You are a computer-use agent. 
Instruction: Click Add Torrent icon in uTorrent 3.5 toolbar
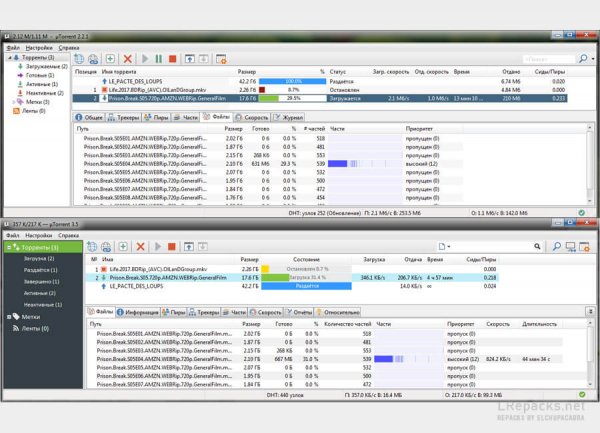pyautogui.click(x=92, y=247)
